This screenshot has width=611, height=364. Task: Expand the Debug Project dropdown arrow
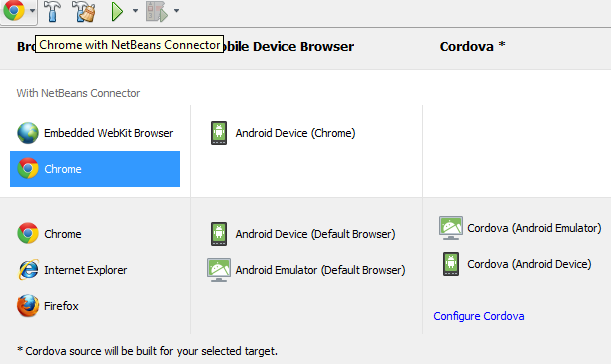point(177,11)
